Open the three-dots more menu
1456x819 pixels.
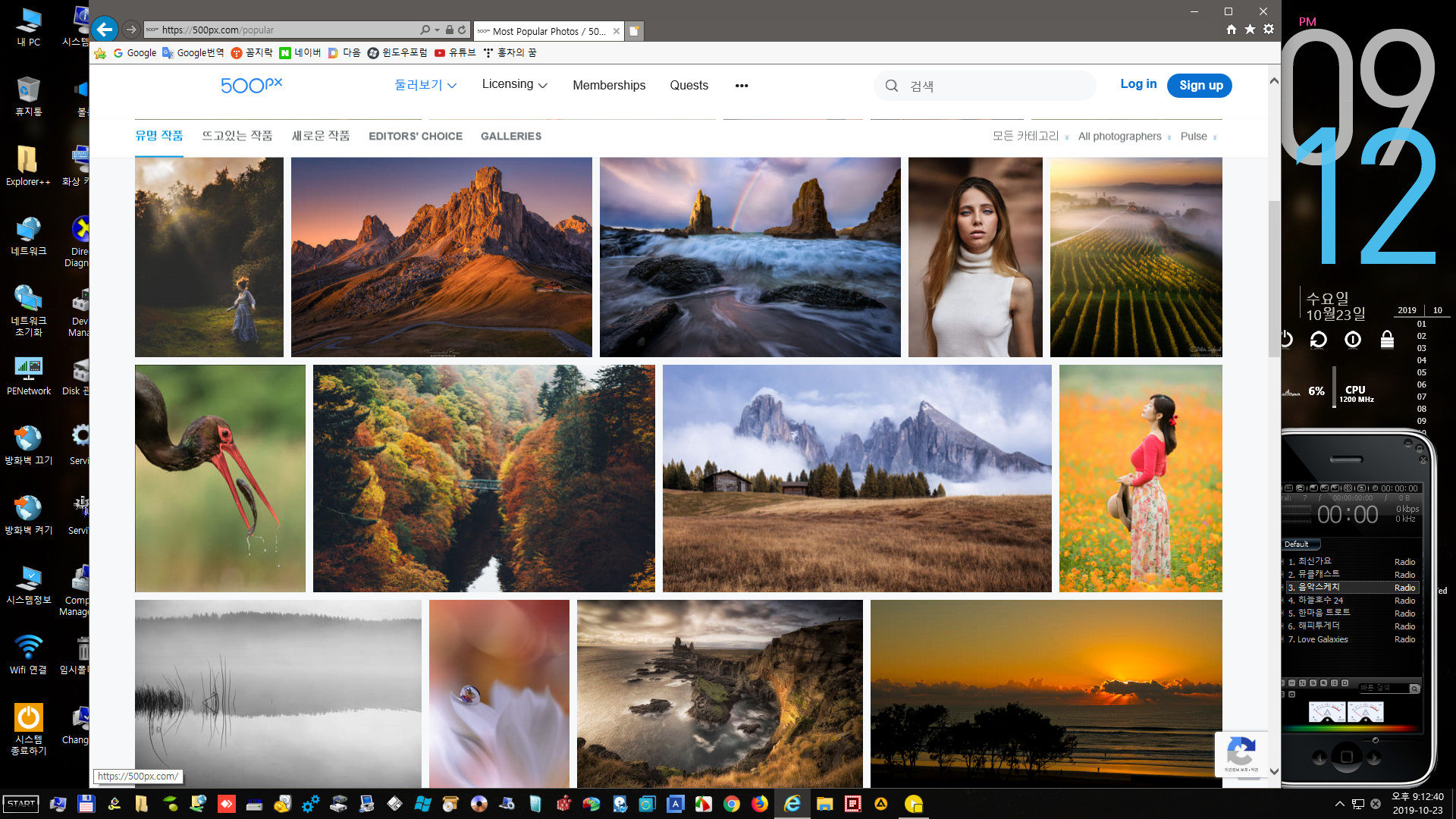742,86
